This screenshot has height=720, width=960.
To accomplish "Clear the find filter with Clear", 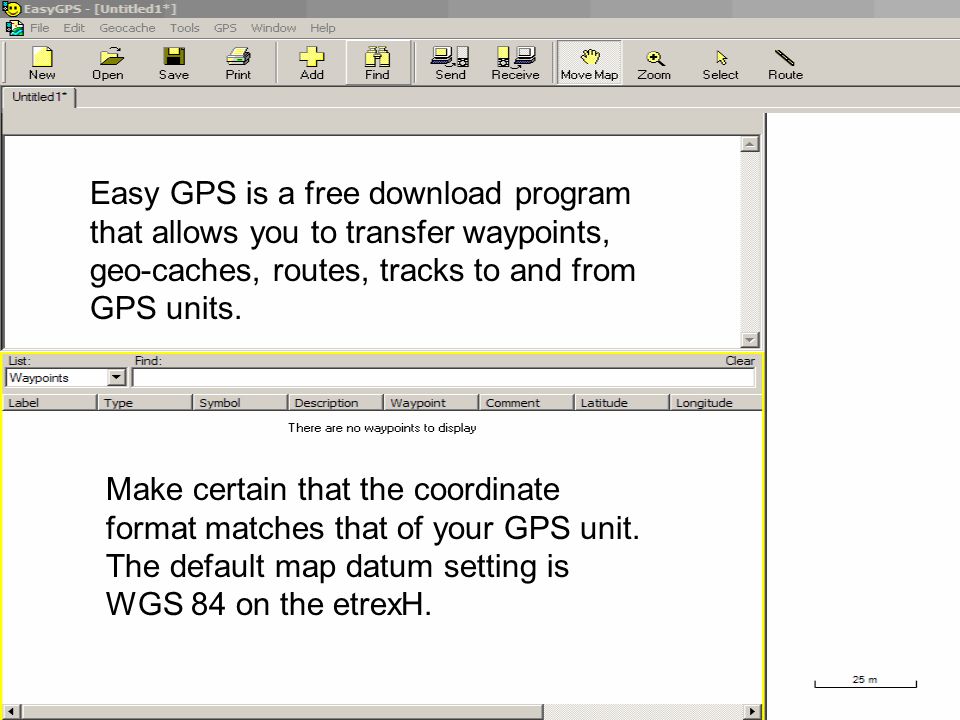I will tap(740, 361).
